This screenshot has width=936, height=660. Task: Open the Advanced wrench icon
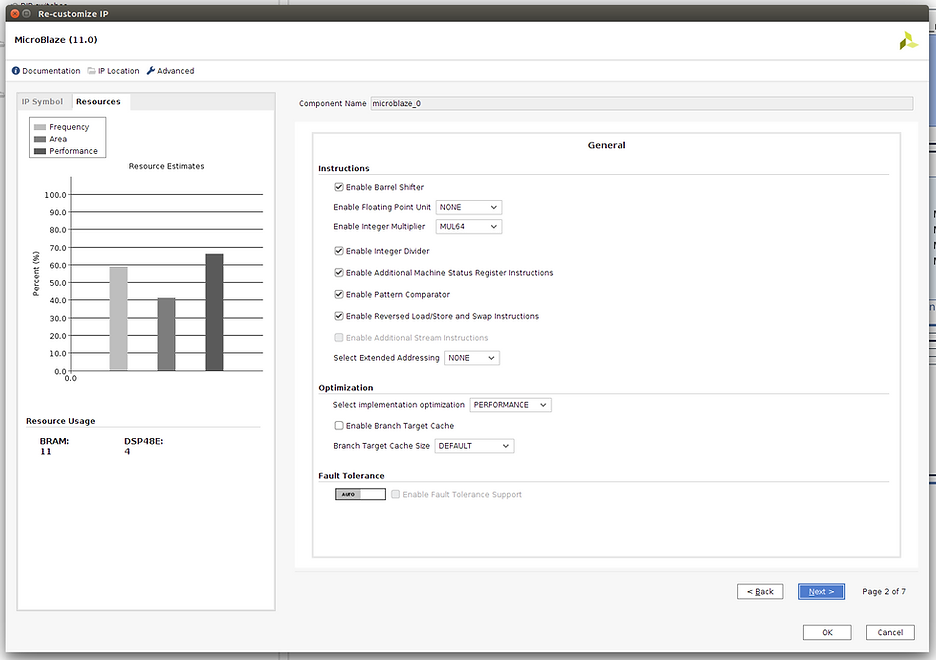click(151, 71)
